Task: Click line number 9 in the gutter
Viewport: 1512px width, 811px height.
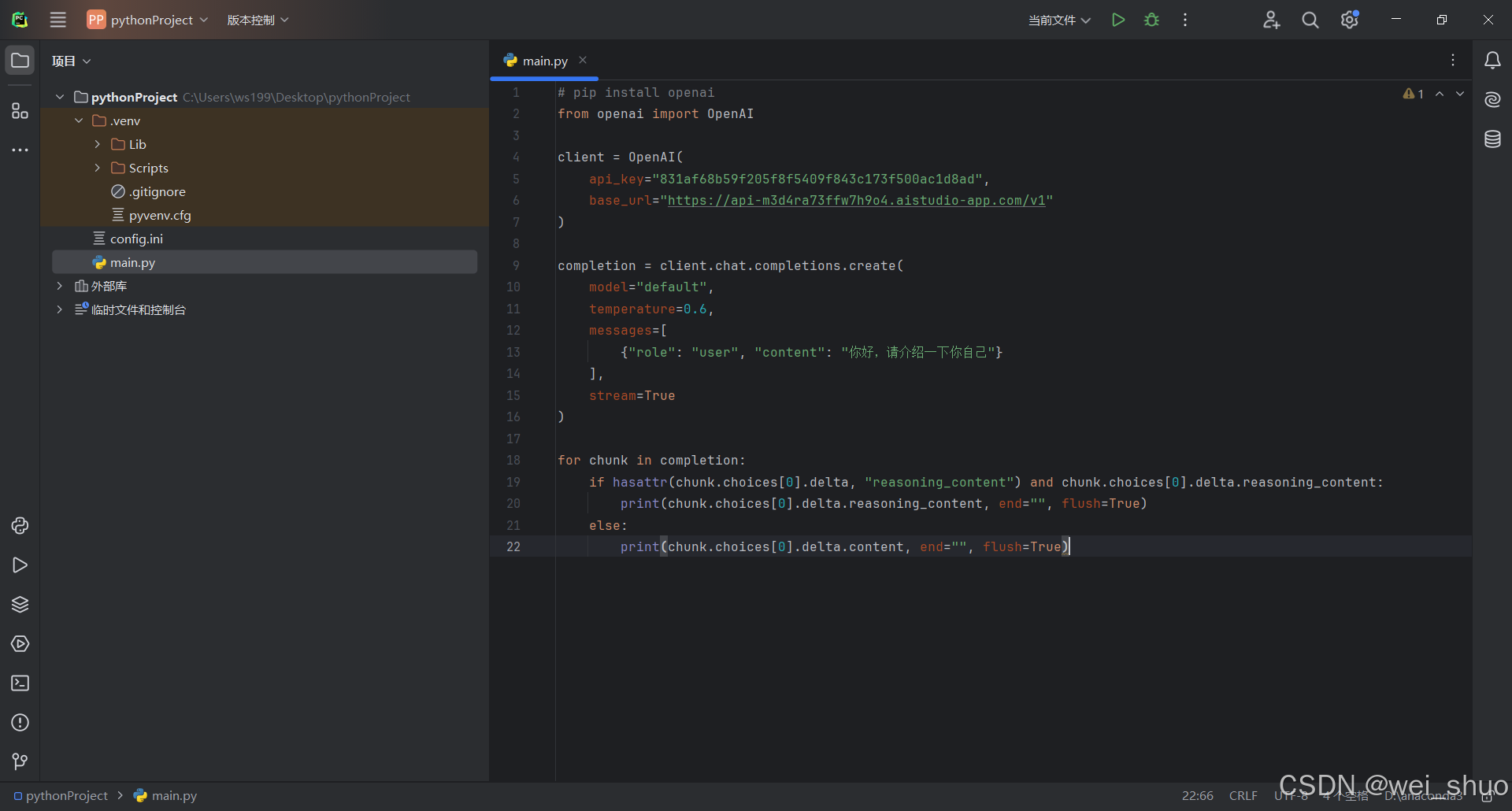Action: click(516, 265)
